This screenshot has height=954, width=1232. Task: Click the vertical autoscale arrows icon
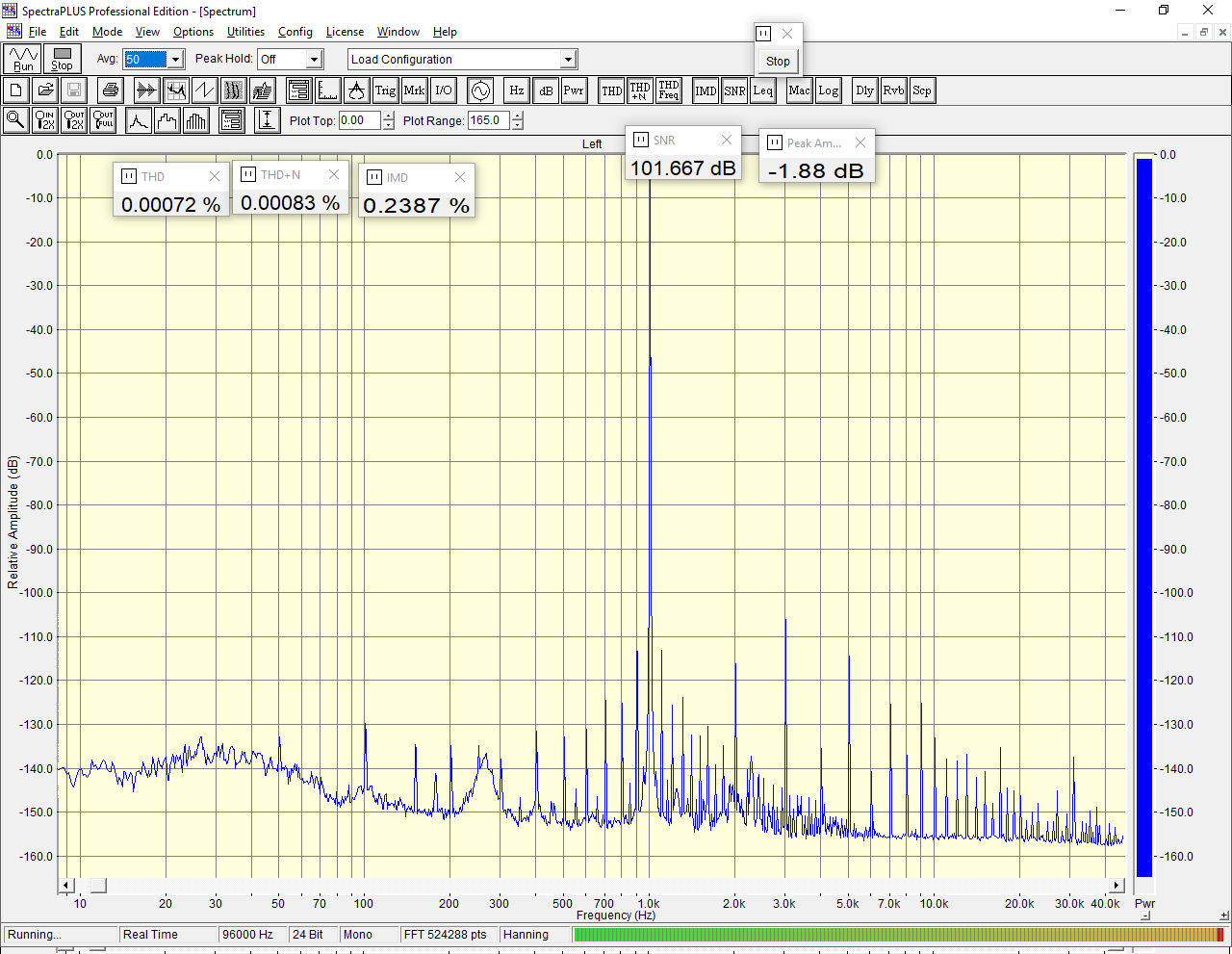[268, 120]
